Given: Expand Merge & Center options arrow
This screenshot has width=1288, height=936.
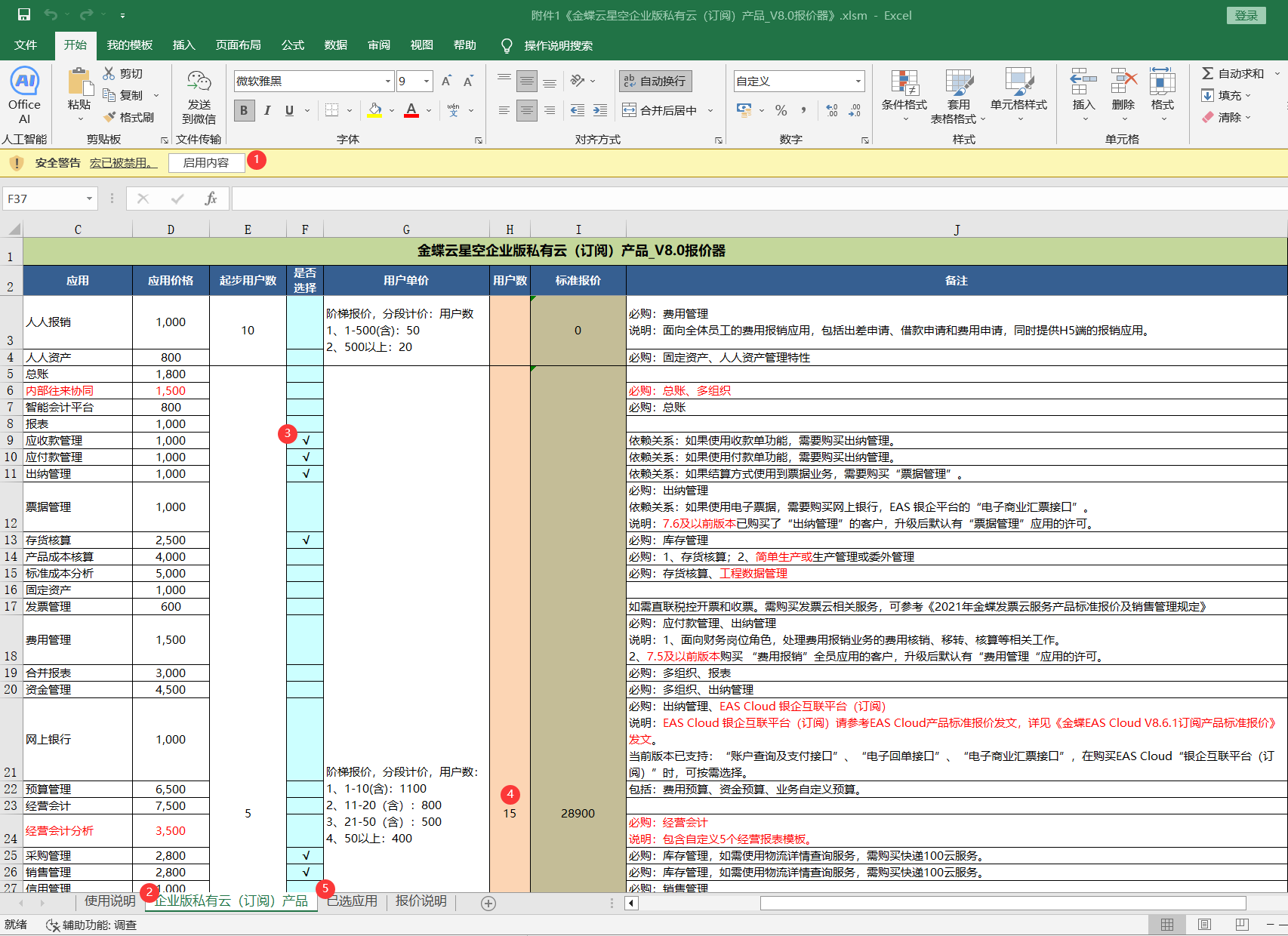Looking at the screenshot, I should [710, 111].
